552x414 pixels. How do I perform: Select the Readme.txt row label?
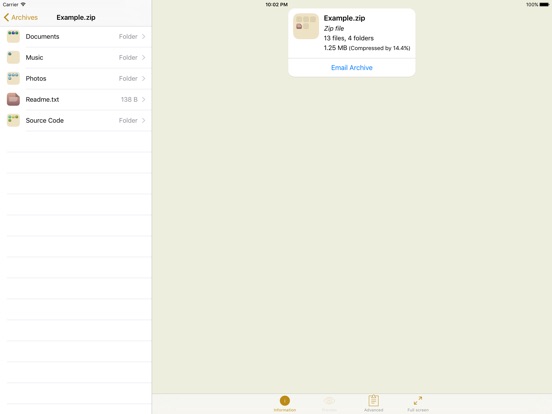[42, 99]
